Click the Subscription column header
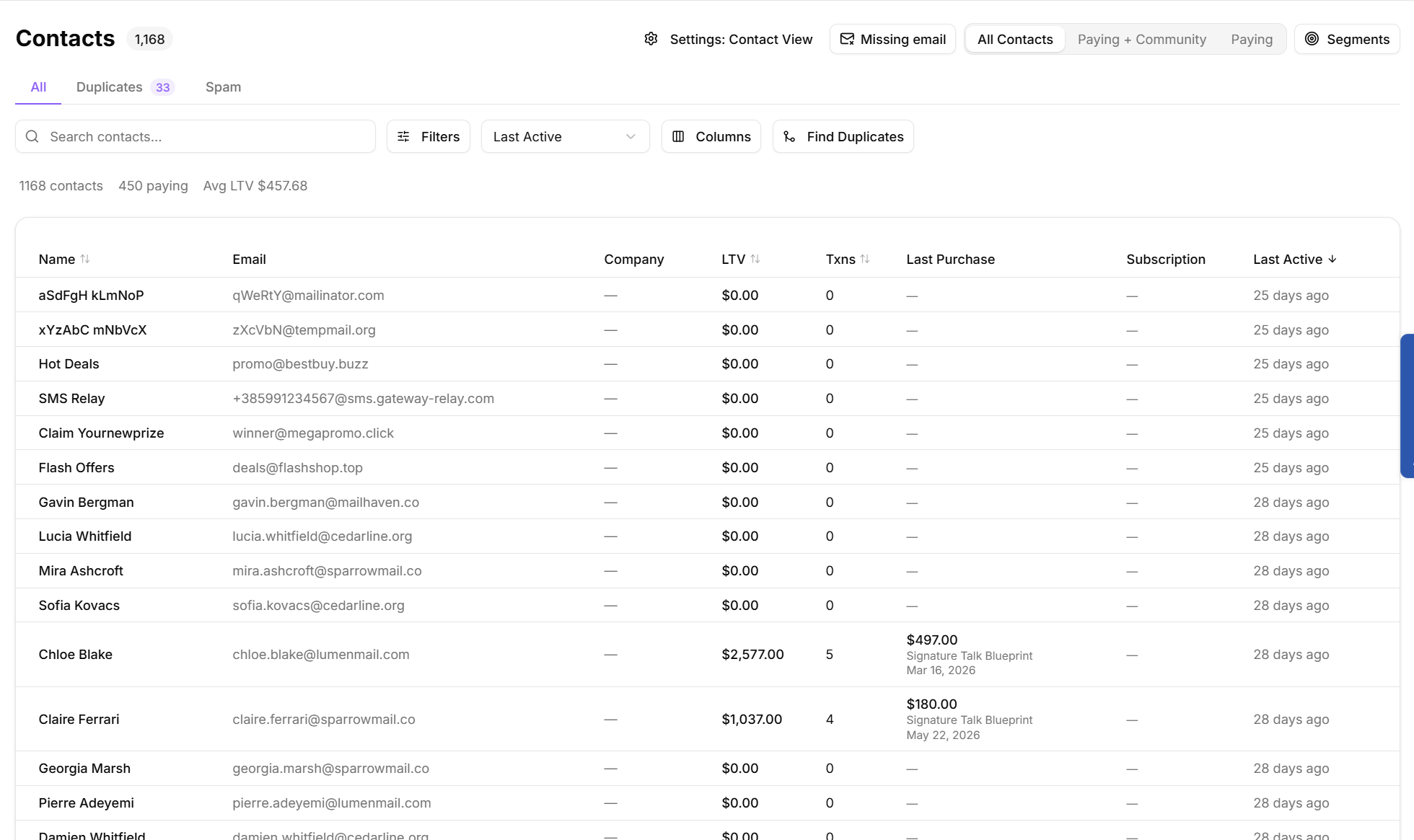The height and width of the screenshot is (840, 1414). [1165, 259]
